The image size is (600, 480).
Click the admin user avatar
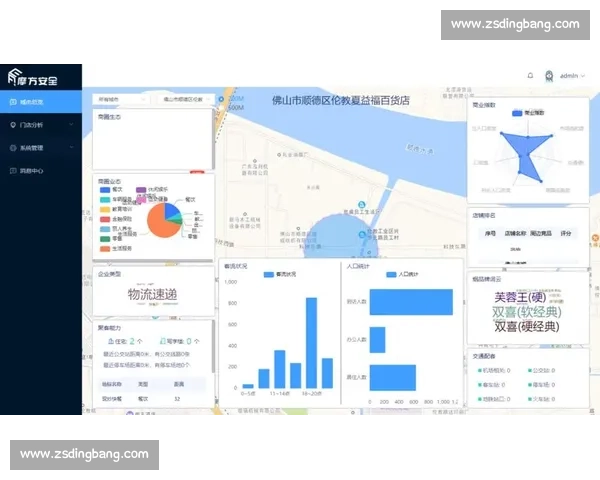point(549,76)
